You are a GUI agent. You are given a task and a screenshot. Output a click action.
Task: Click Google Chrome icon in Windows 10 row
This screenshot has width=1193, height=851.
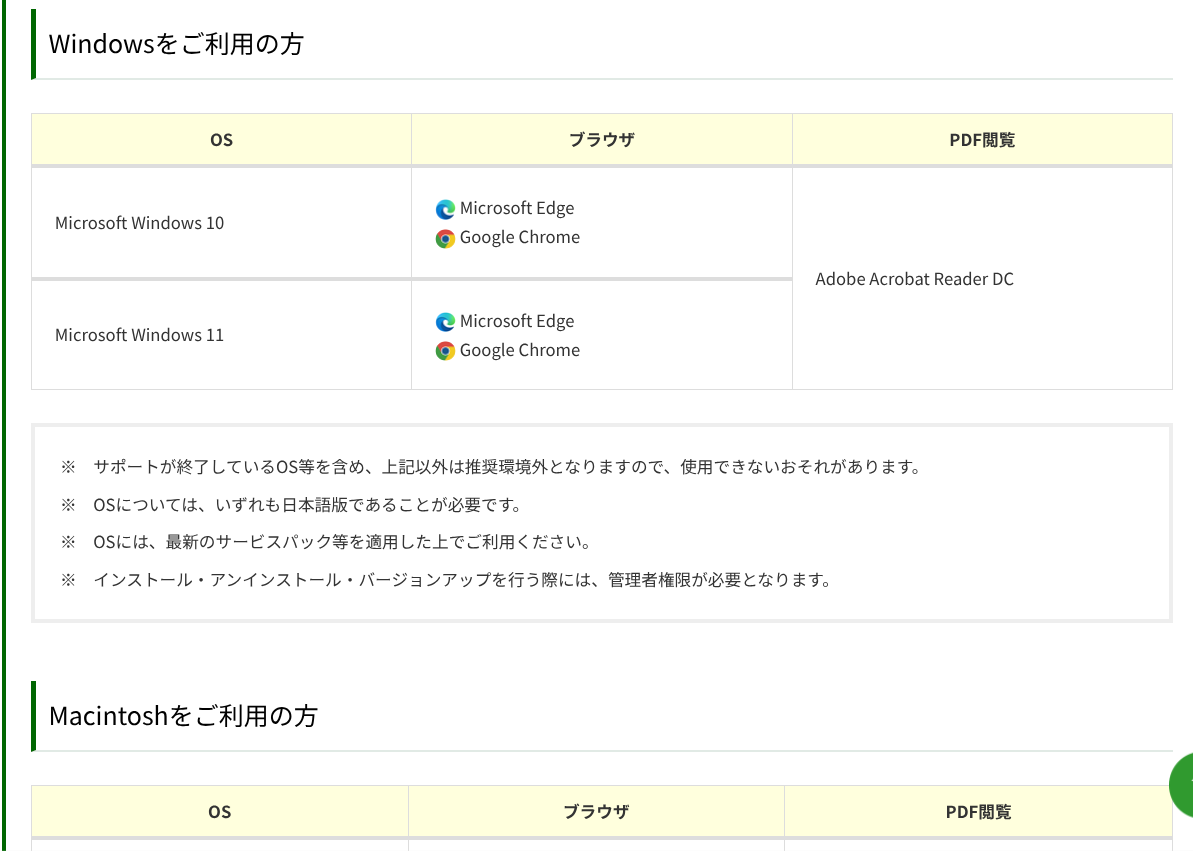tap(445, 238)
